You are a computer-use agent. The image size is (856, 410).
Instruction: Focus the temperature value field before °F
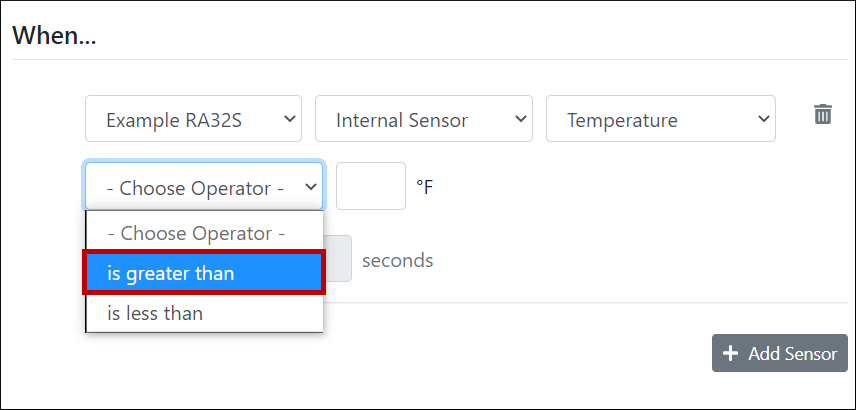[371, 186]
